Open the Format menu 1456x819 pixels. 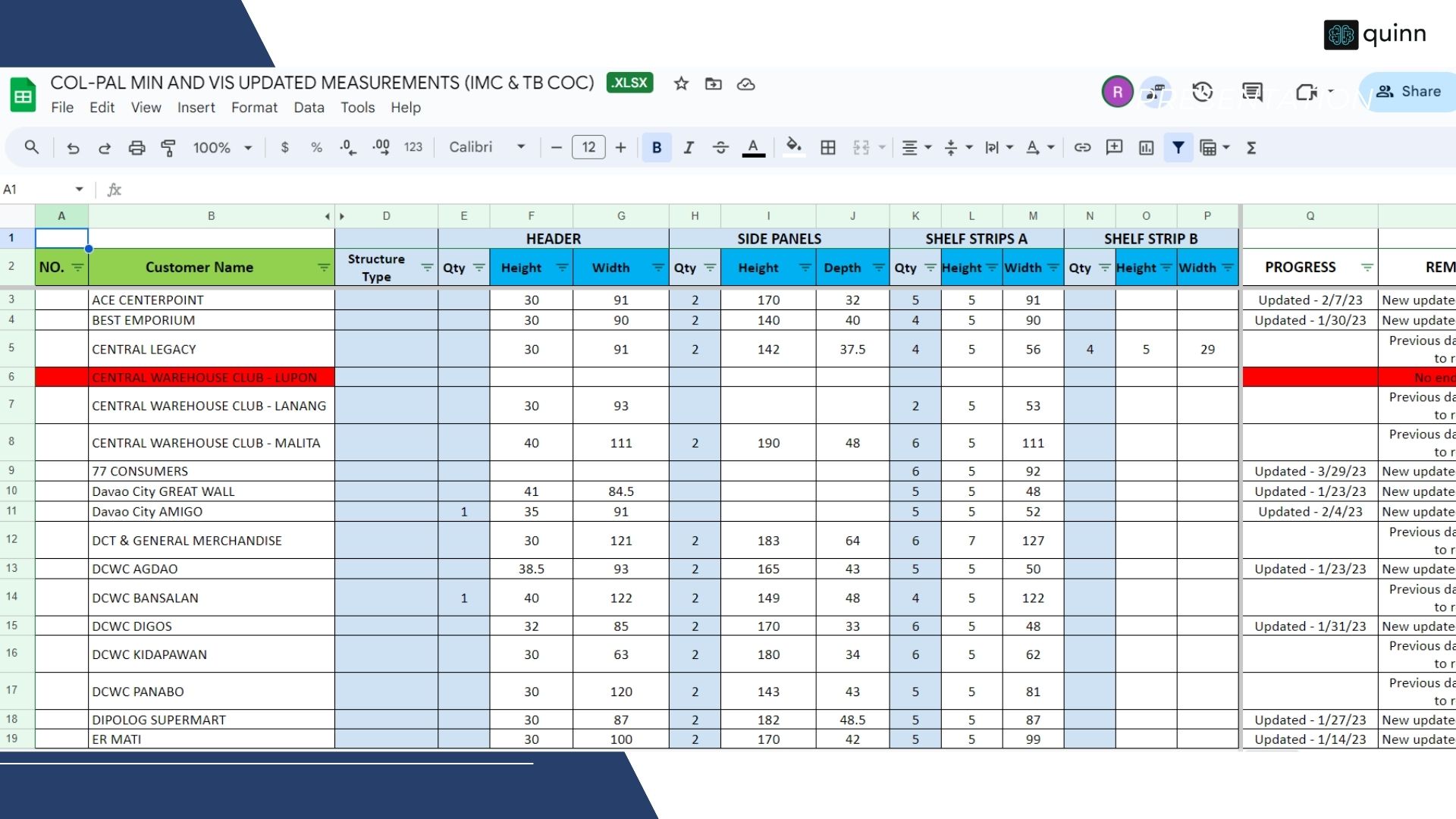tap(254, 108)
